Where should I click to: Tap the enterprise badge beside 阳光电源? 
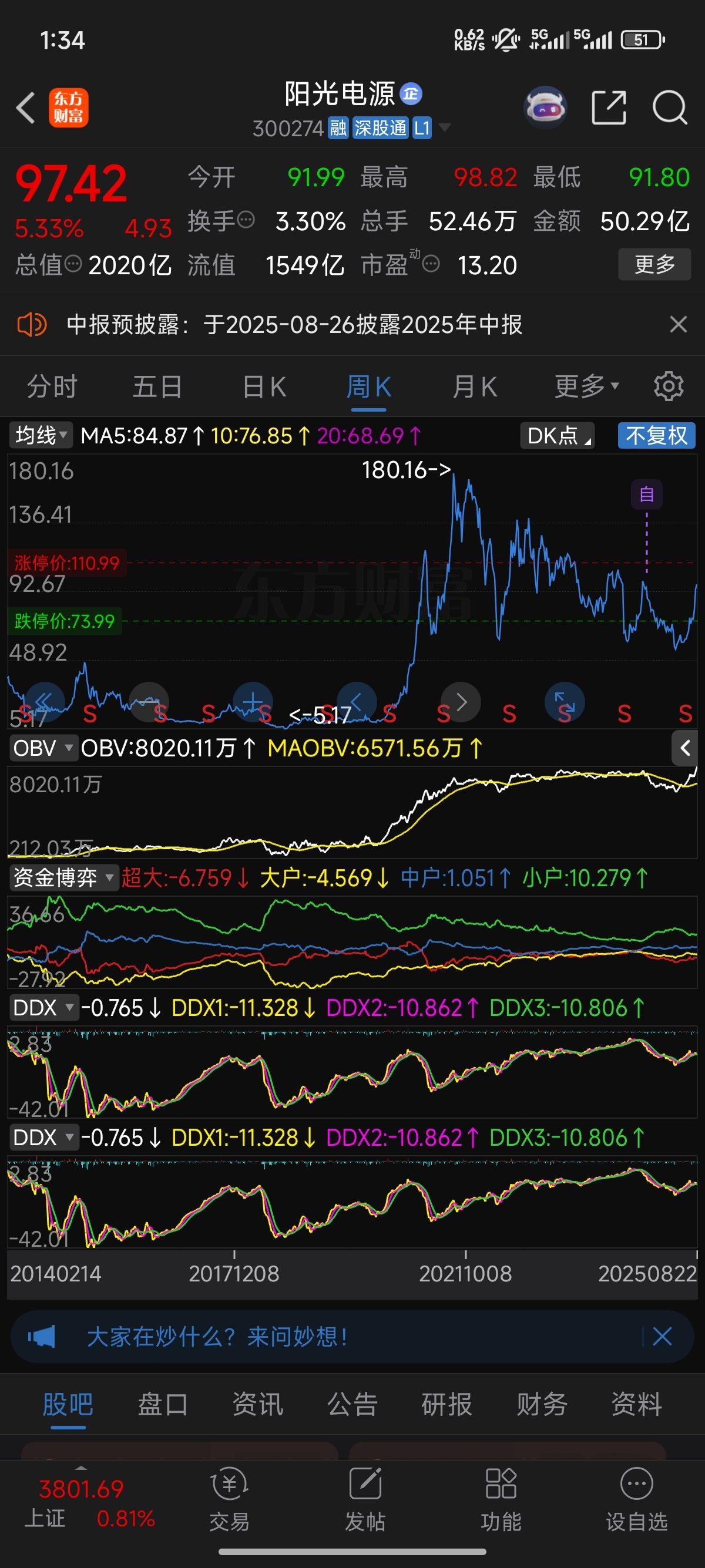coord(411,94)
